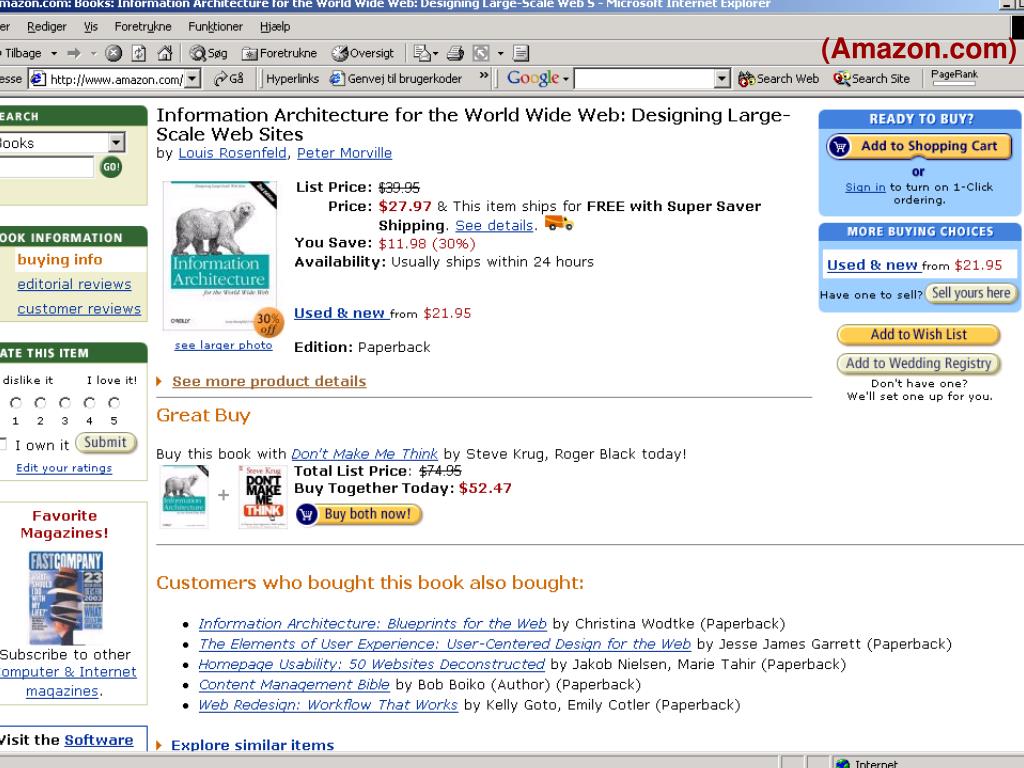Open the Tilbage history dropdown arrow
The height and width of the screenshot is (768, 1024).
pyautogui.click(x=54, y=53)
